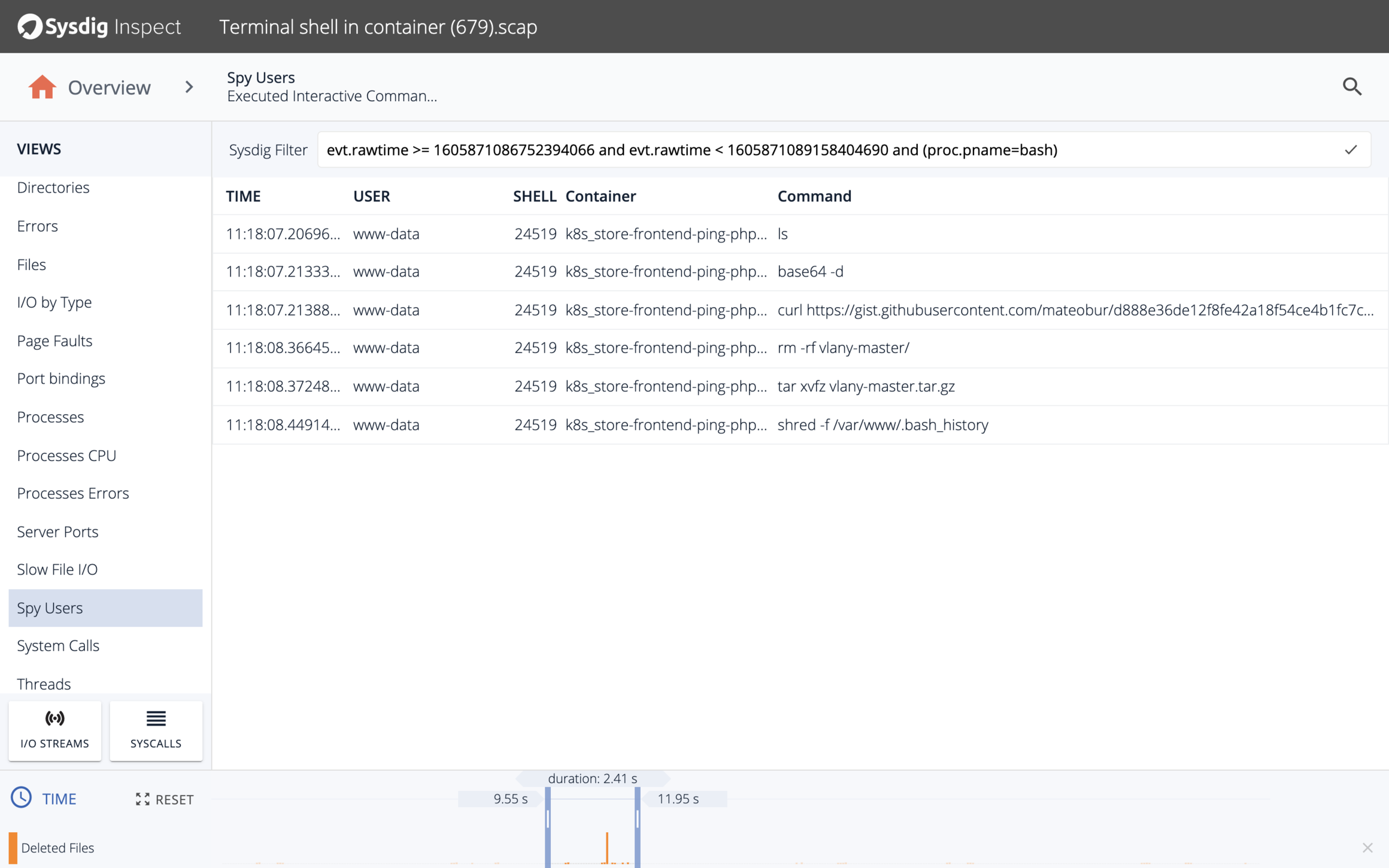Reset the timeline selection
The image size is (1389, 868).
[165, 799]
